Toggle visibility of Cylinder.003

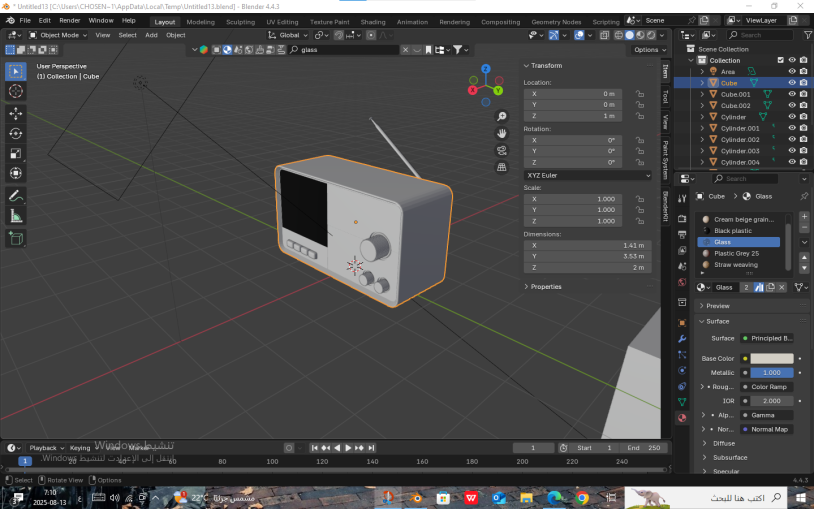pyautogui.click(x=792, y=151)
